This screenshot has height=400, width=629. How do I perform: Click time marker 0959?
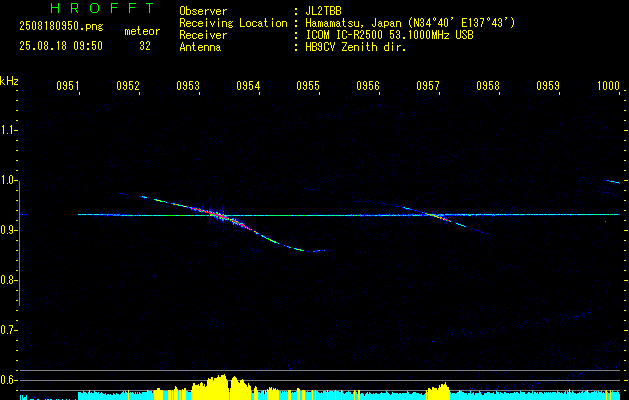point(548,86)
